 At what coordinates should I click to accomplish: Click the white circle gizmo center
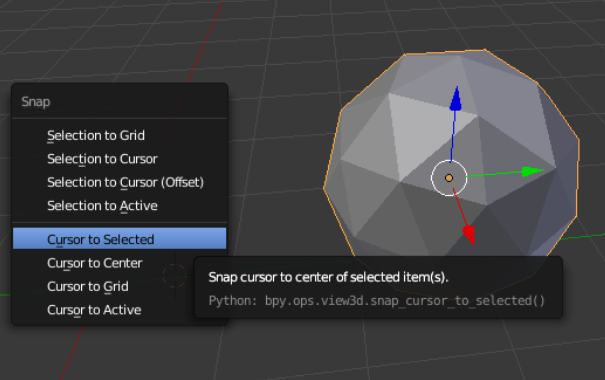point(449,178)
